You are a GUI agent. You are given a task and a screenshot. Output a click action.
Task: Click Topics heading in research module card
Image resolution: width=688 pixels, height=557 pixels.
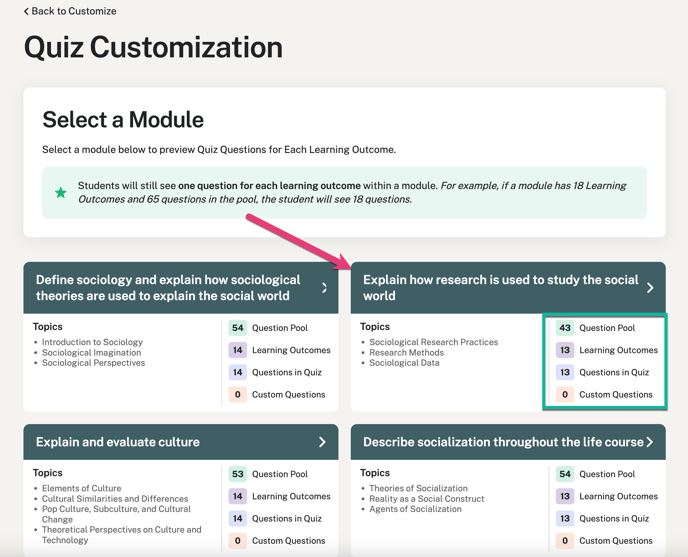pyautogui.click(x=375, y=327)
